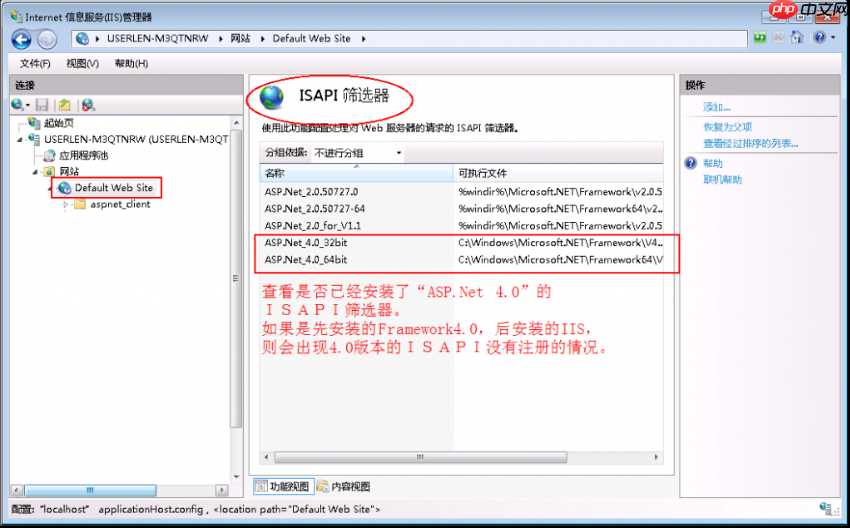Click the filter list horizontal scrollbar thumb

coord(421,457)
